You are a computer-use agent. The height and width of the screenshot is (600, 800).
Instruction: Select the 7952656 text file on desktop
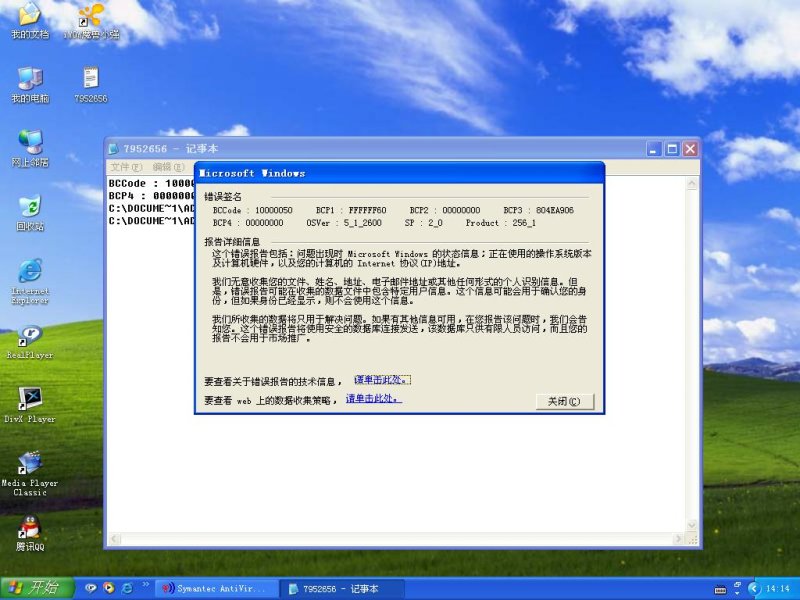[x=91, y=84]
